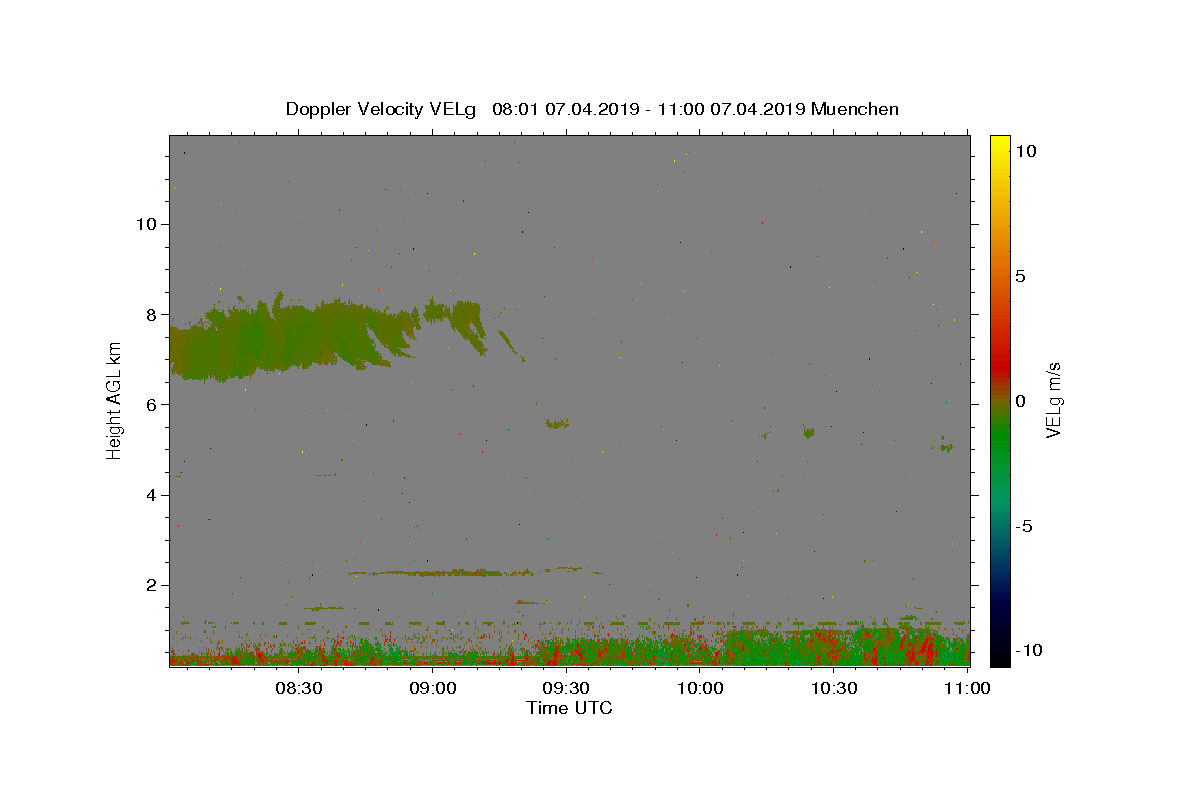Viewport: 1200px width, 800px height.
Task: Click the Height AGL km axis title
Action: [114, 400]
